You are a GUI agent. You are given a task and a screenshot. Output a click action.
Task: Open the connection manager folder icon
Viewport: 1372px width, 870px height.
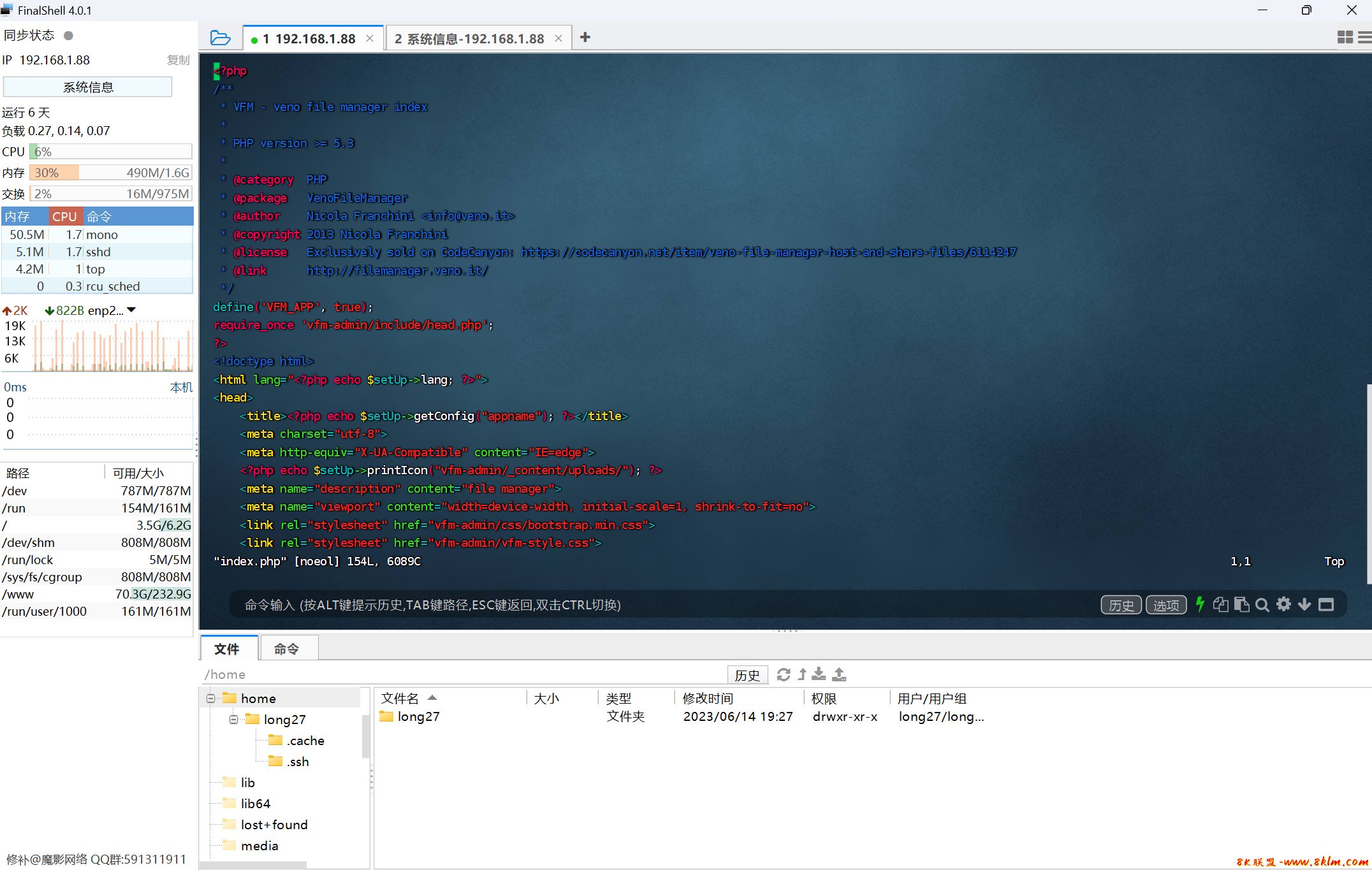tap(220, 38)
